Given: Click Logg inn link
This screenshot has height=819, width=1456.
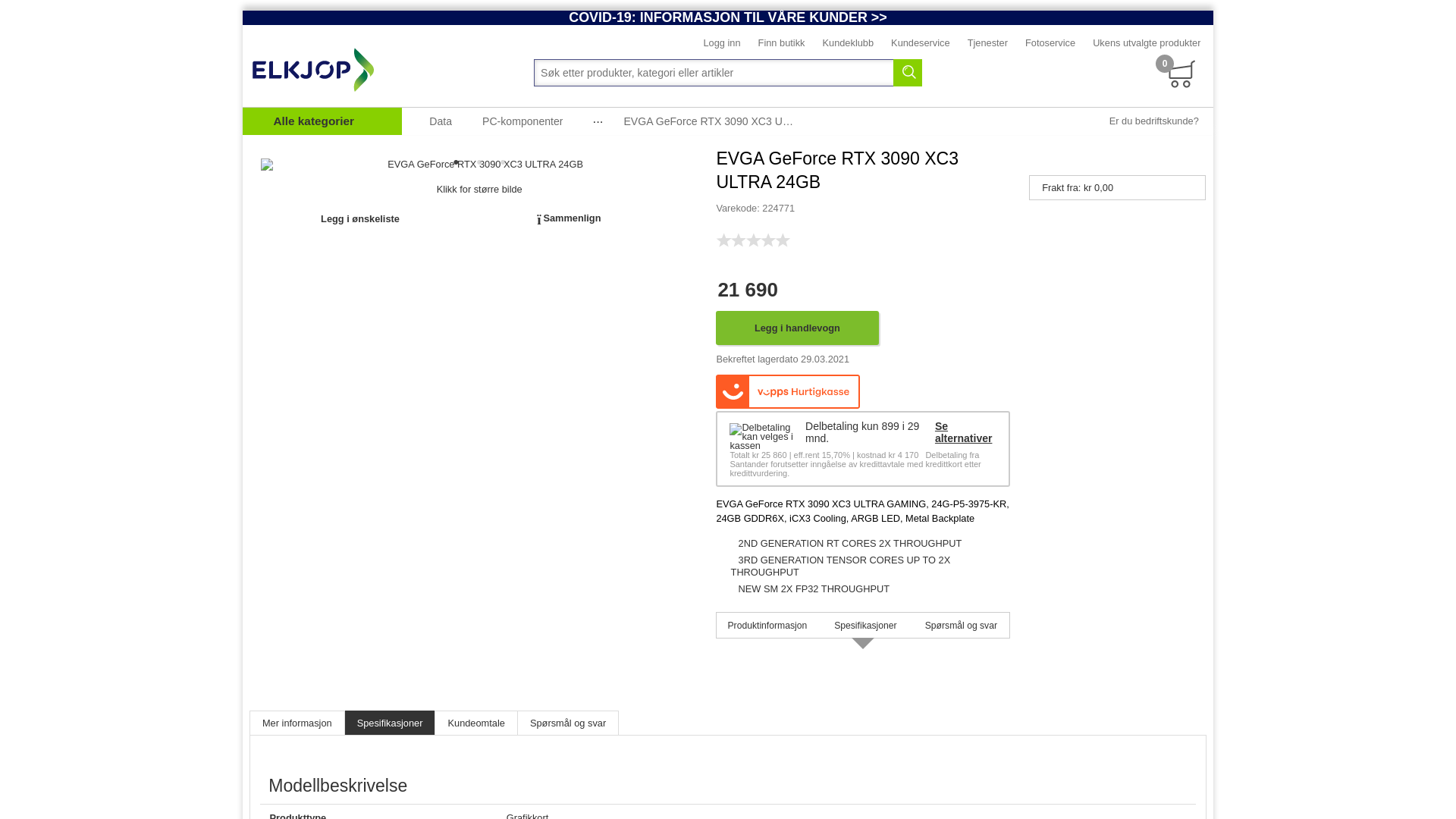Looking at the screenshot, I should (x=722, y=43).
